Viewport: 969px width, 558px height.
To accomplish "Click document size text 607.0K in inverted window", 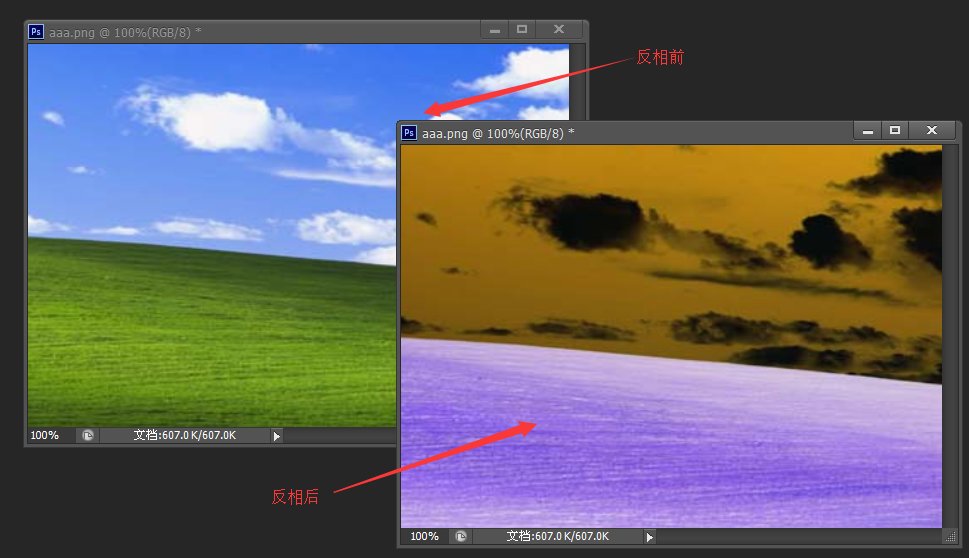I will click(558, 536).
